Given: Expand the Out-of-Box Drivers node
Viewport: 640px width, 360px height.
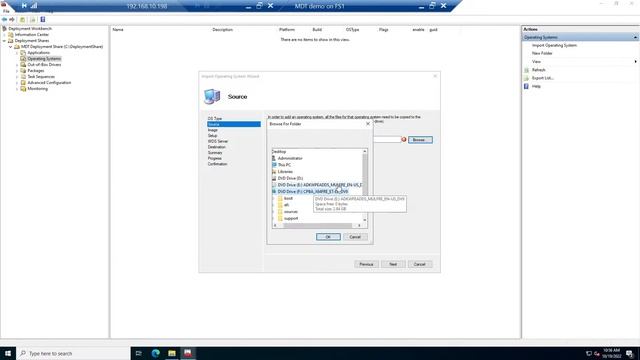Looking at the screenshot, I should tap(17, 64).
